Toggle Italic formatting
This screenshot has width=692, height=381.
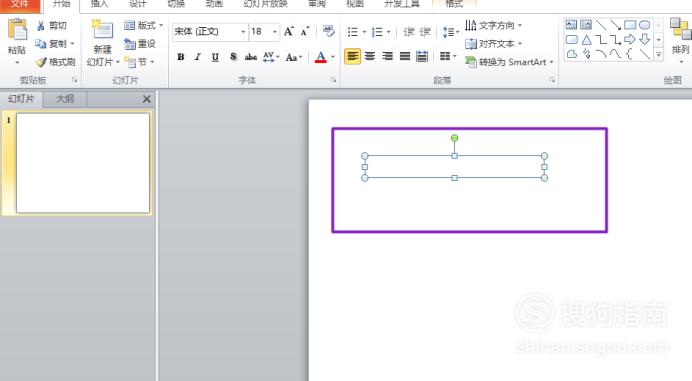coord(198,57)
